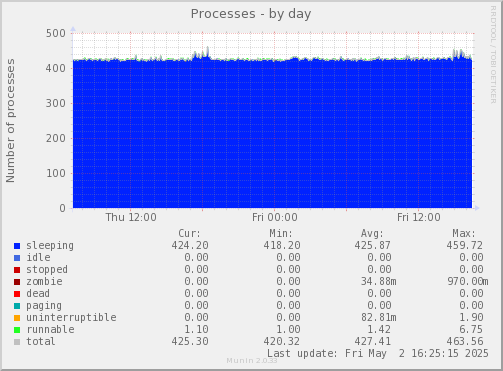
Task: Click sleeping average value 425.87
Action: (373, 245)
